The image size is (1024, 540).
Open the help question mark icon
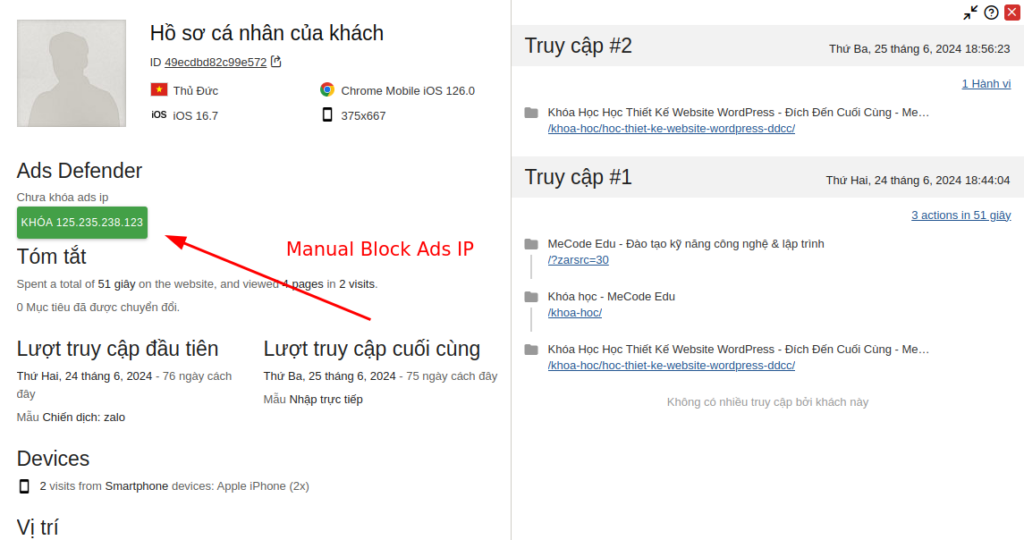pos(991,13)
